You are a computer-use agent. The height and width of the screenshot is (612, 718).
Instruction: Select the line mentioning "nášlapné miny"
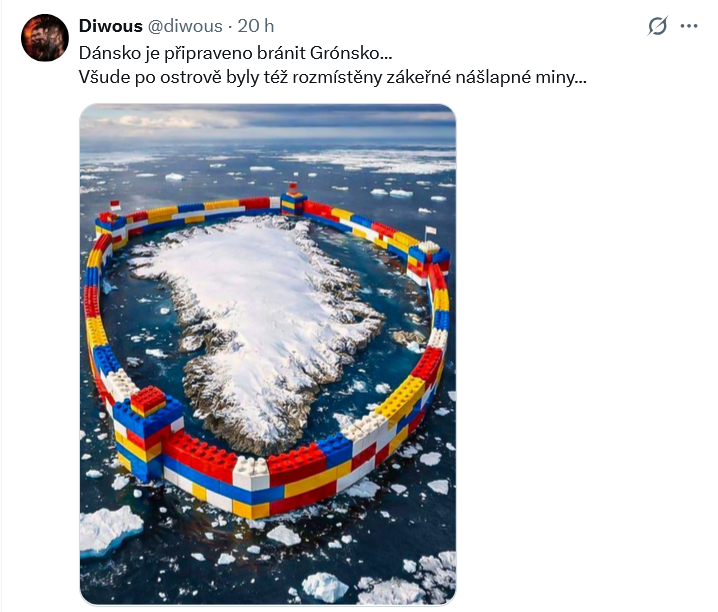click(332, 77)
